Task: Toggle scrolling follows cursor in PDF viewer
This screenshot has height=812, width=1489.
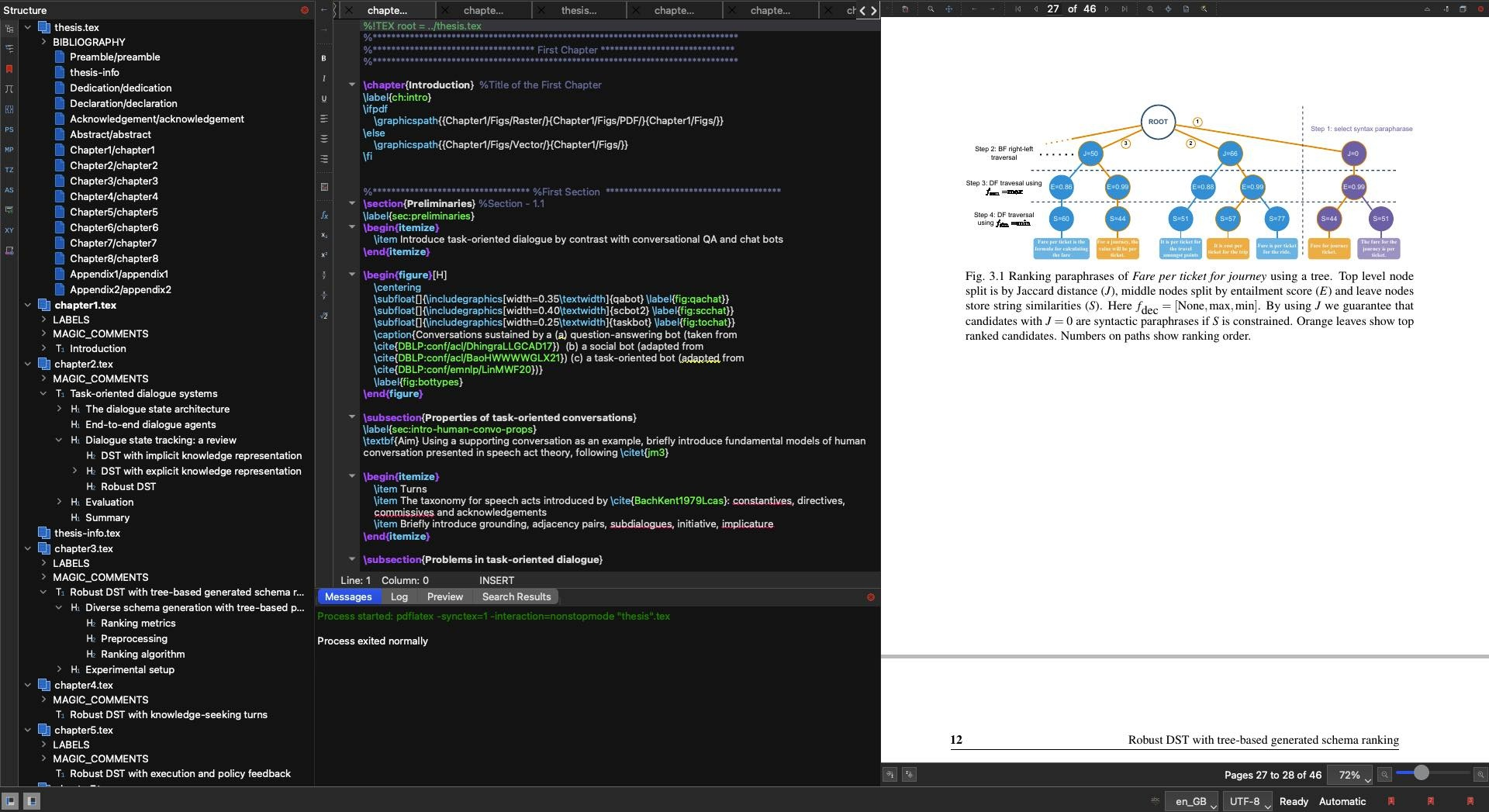Action: tap(889, 774)
